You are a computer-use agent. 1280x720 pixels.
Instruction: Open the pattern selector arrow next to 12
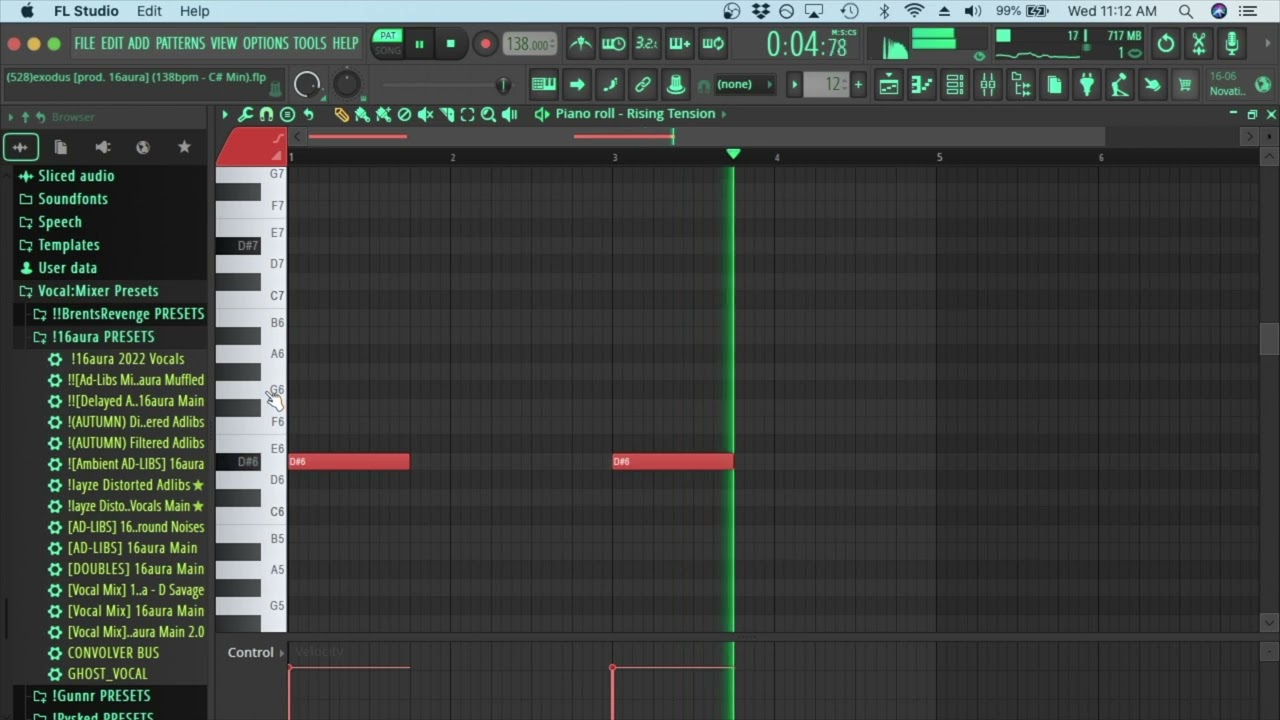pyautogui.click(x=795, y=85)
